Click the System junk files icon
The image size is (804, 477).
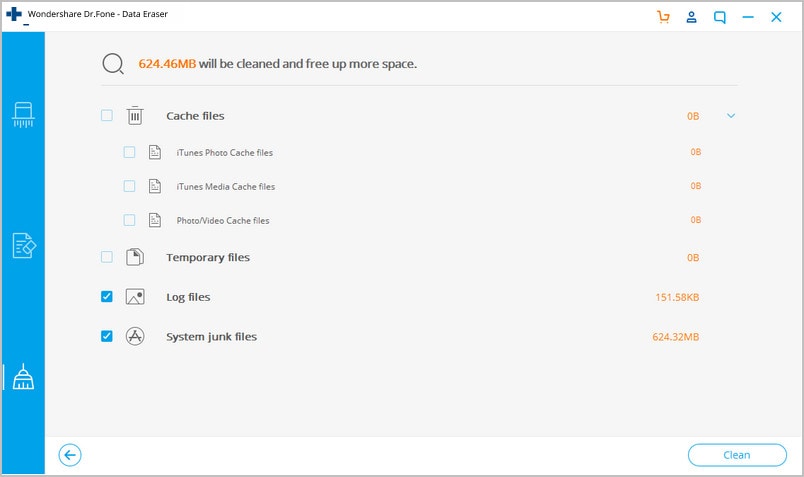click(x=135, y=337)
